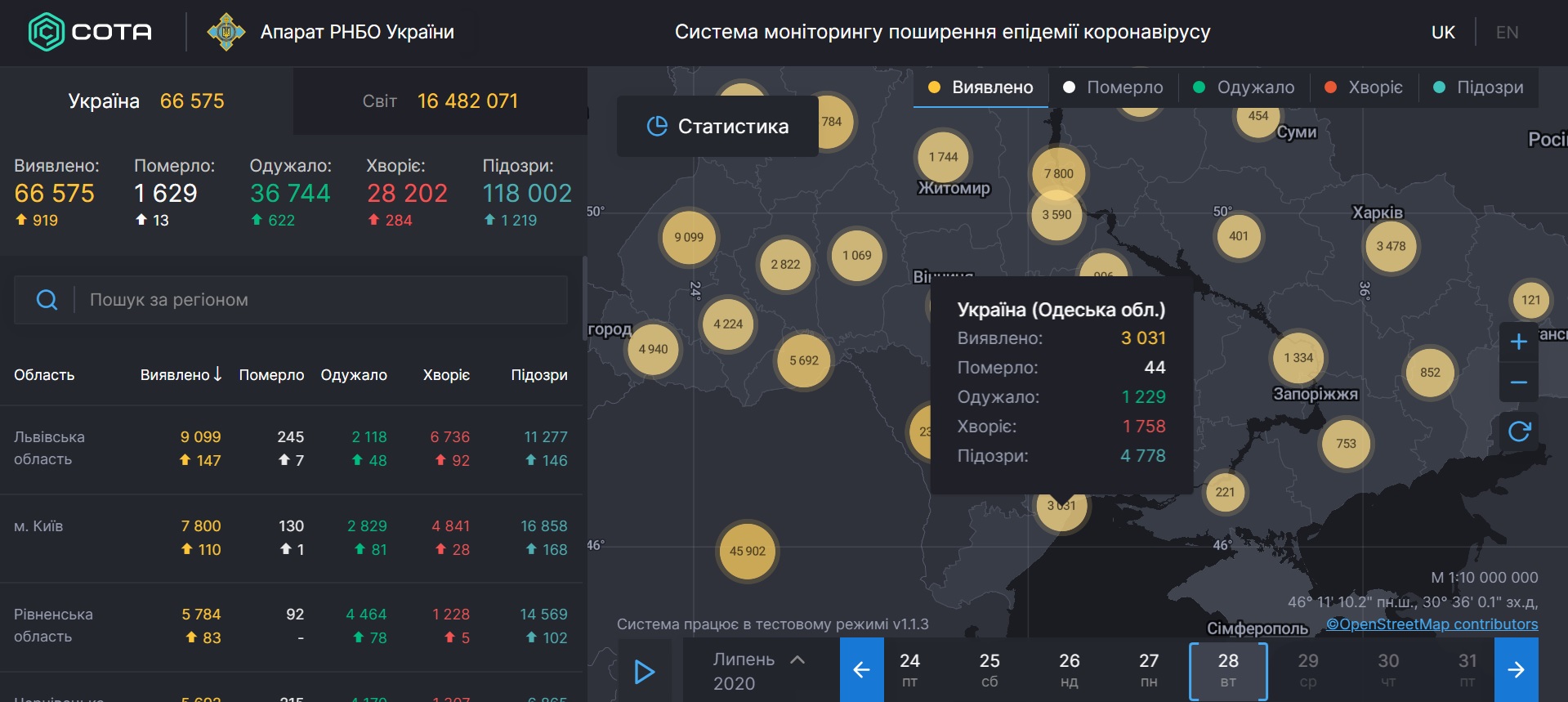The height and width of the screenshot is (702, 1568).
Task: Select July 26 on the timeline
Action: [1069, 670]
